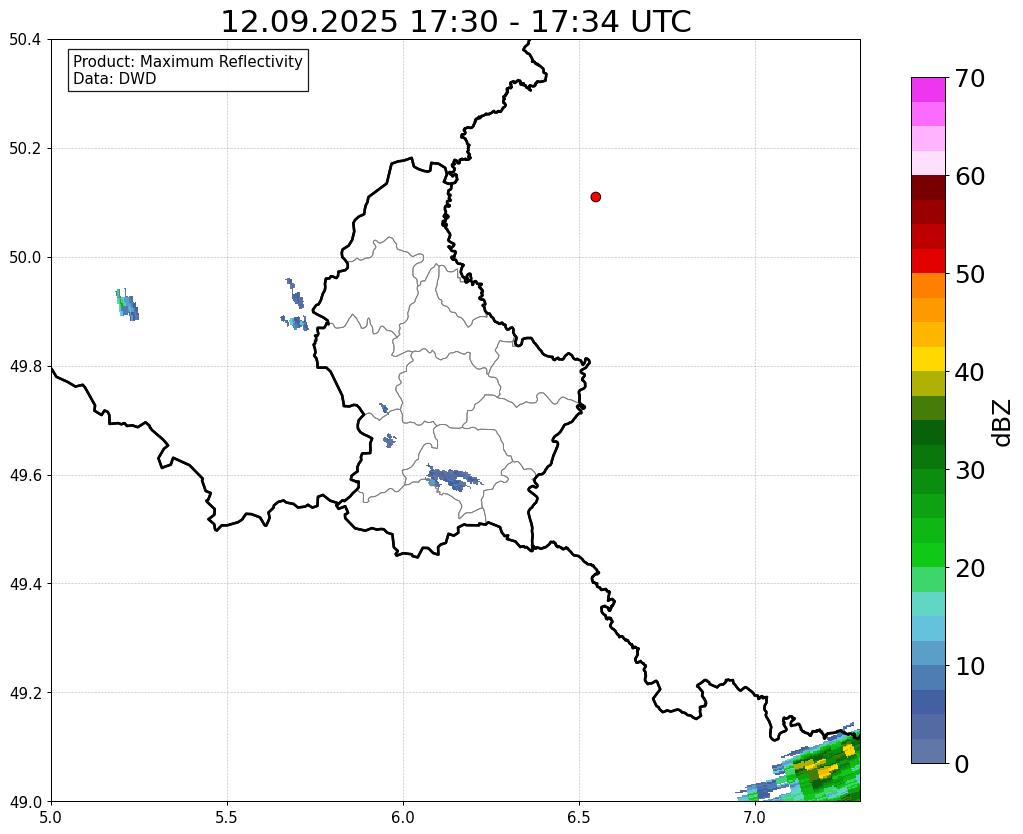Click the latitude axis label 49.4
The height and width of the screenshot is (834, 1023).
[x=25, y=584]
